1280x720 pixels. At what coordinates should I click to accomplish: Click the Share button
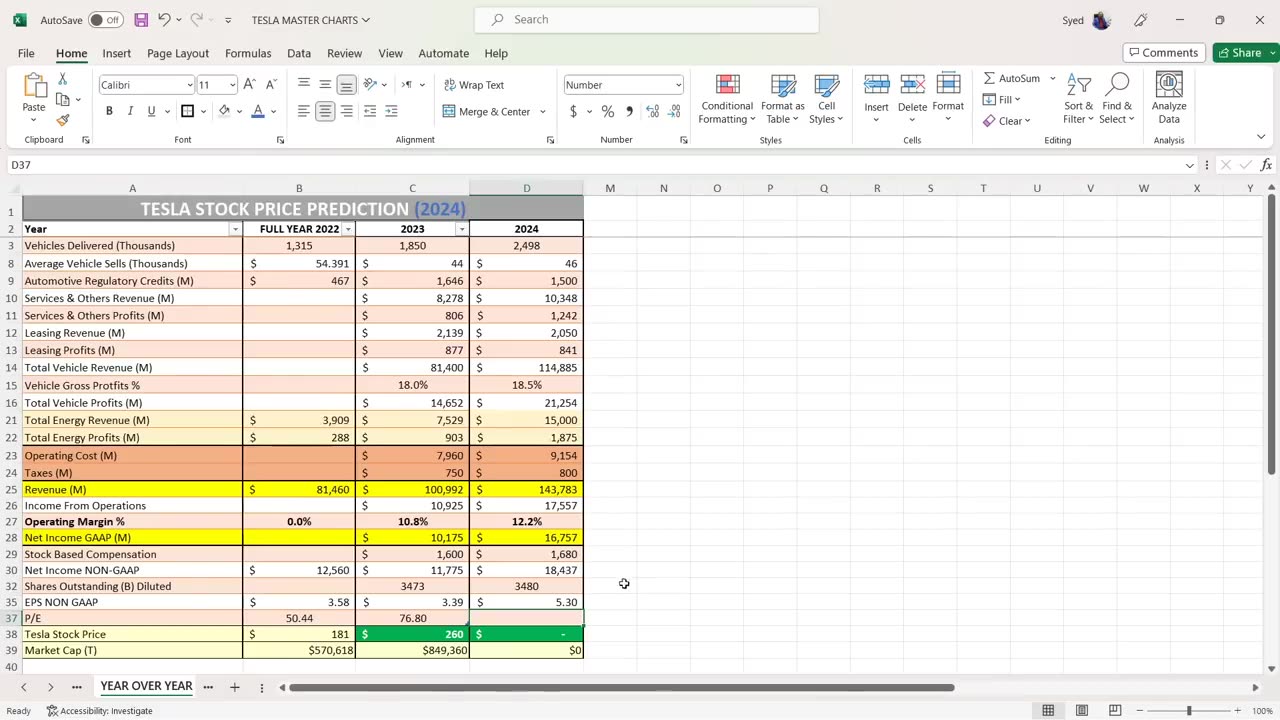pos(1246,53)
